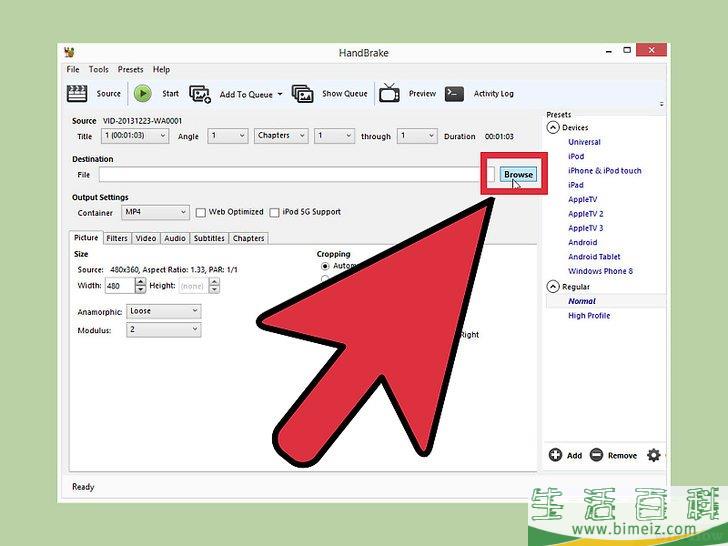Image resolution: width=728 pixels, height=546 pixels.
Task: Click the Source clapperboard icon
Action: [77, 93]
